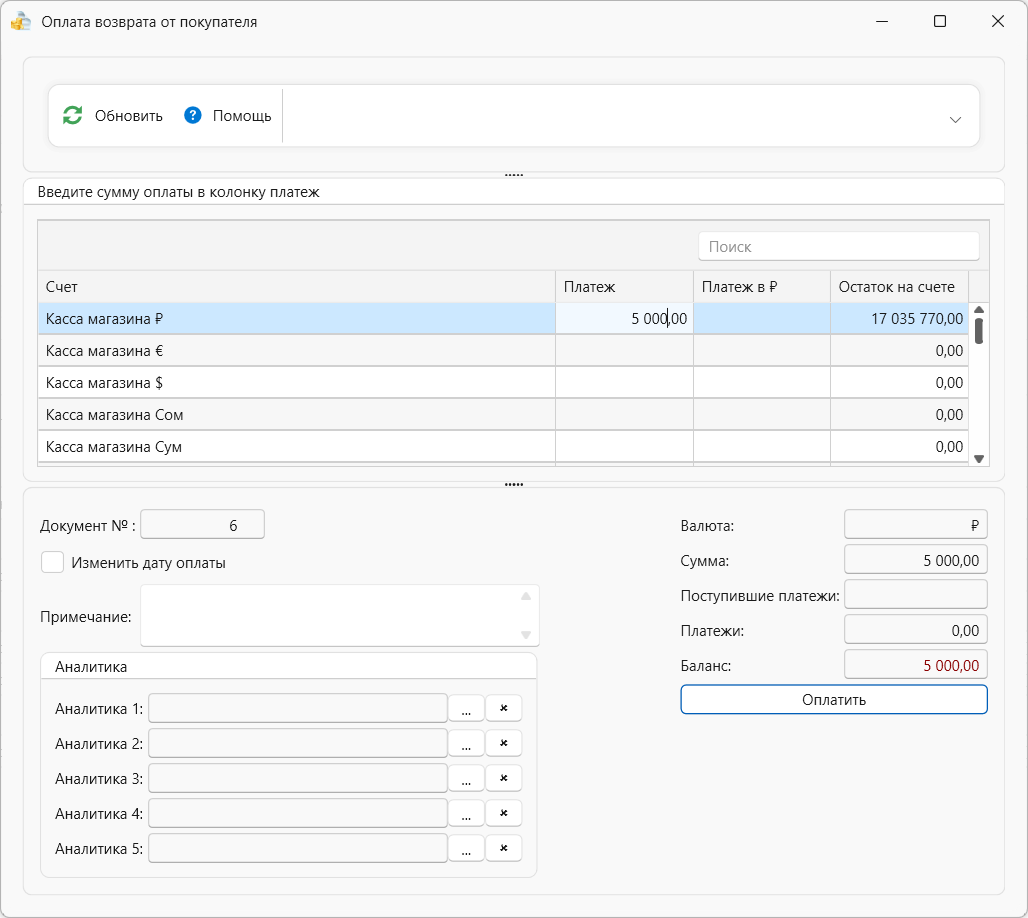Image resolution: width=1028 pixels, height=918 pixels.
Task: Click the Аналитика 1 input field
Action: pyautogui.click(x=298, y=708)
